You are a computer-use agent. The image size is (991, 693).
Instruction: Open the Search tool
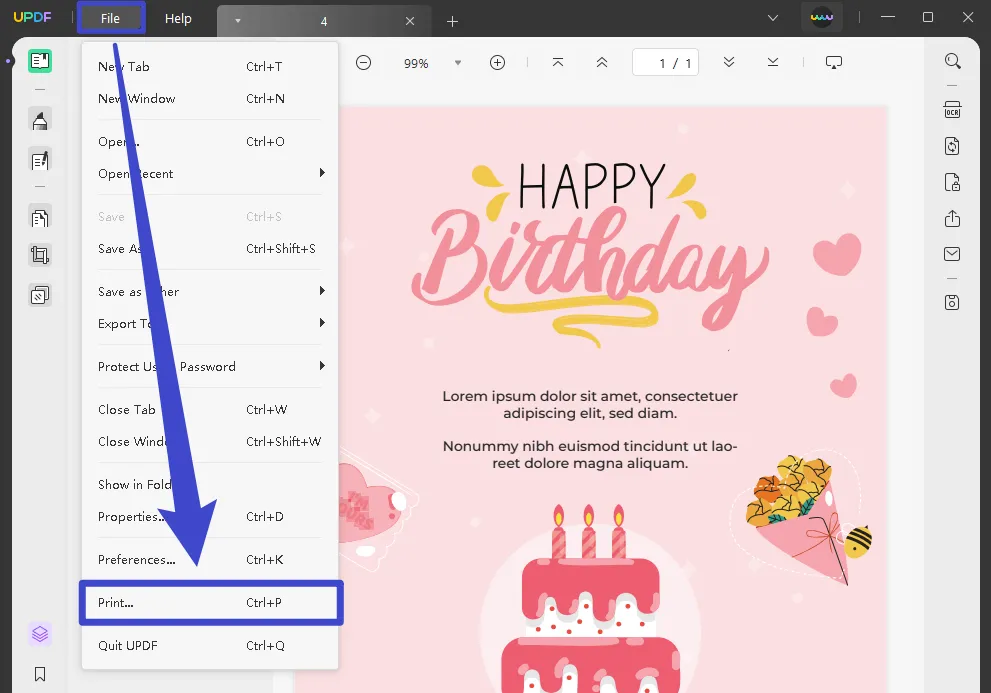click(x=951, y=60)
